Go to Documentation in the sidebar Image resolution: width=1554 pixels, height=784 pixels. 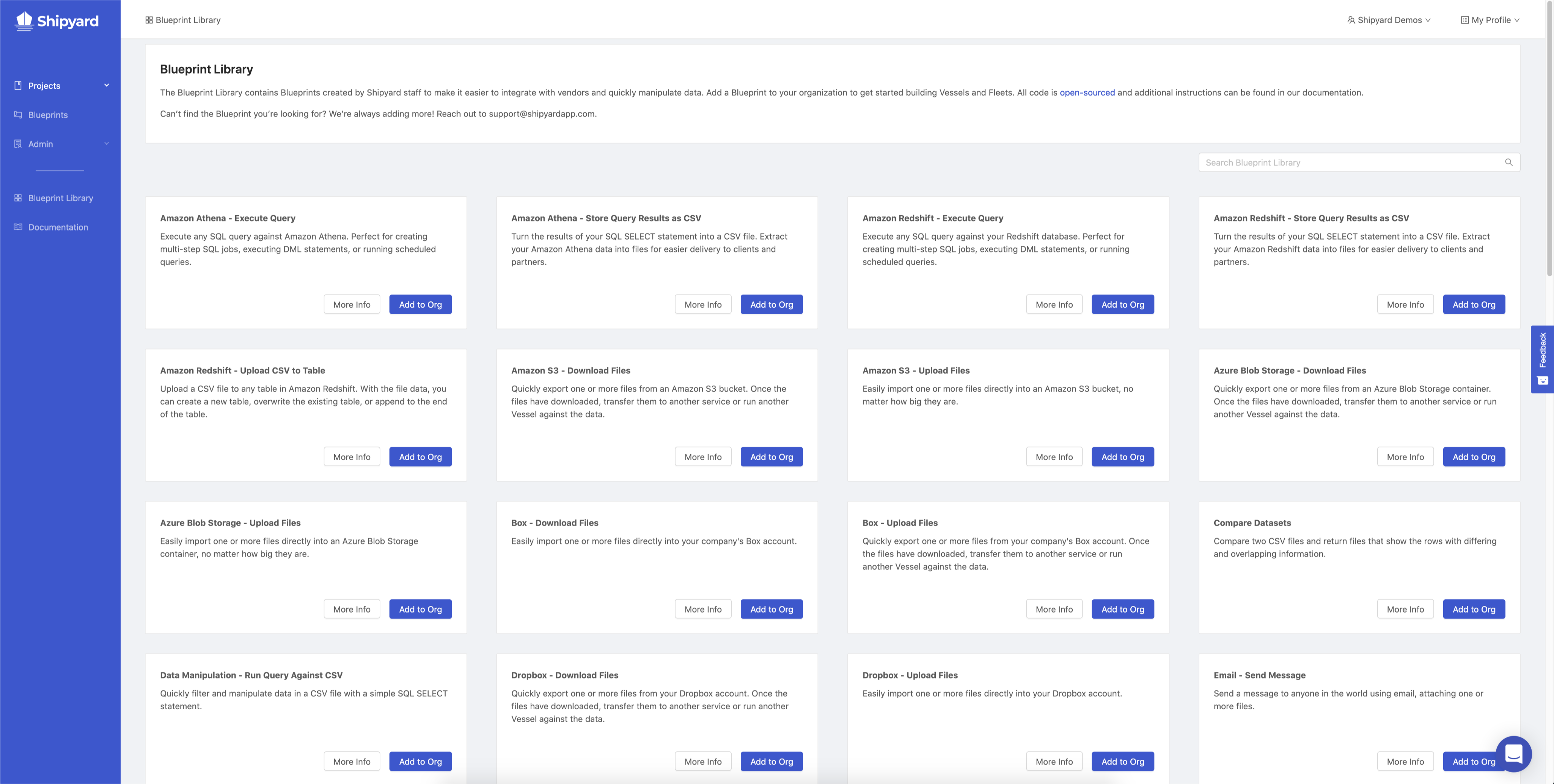58,227
